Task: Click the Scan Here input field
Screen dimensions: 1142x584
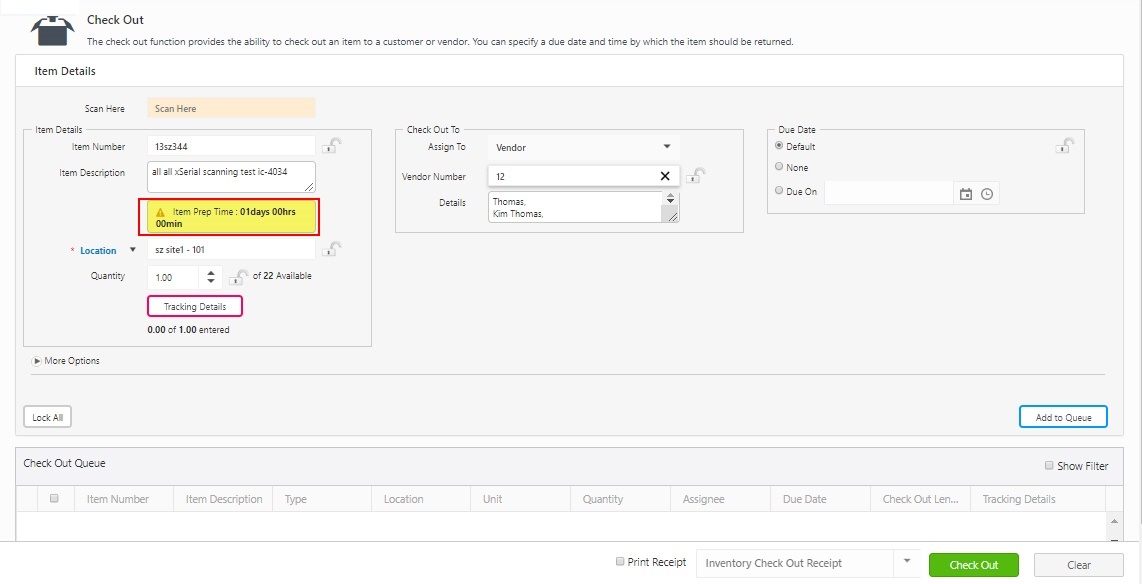Action: pos(231,108)
